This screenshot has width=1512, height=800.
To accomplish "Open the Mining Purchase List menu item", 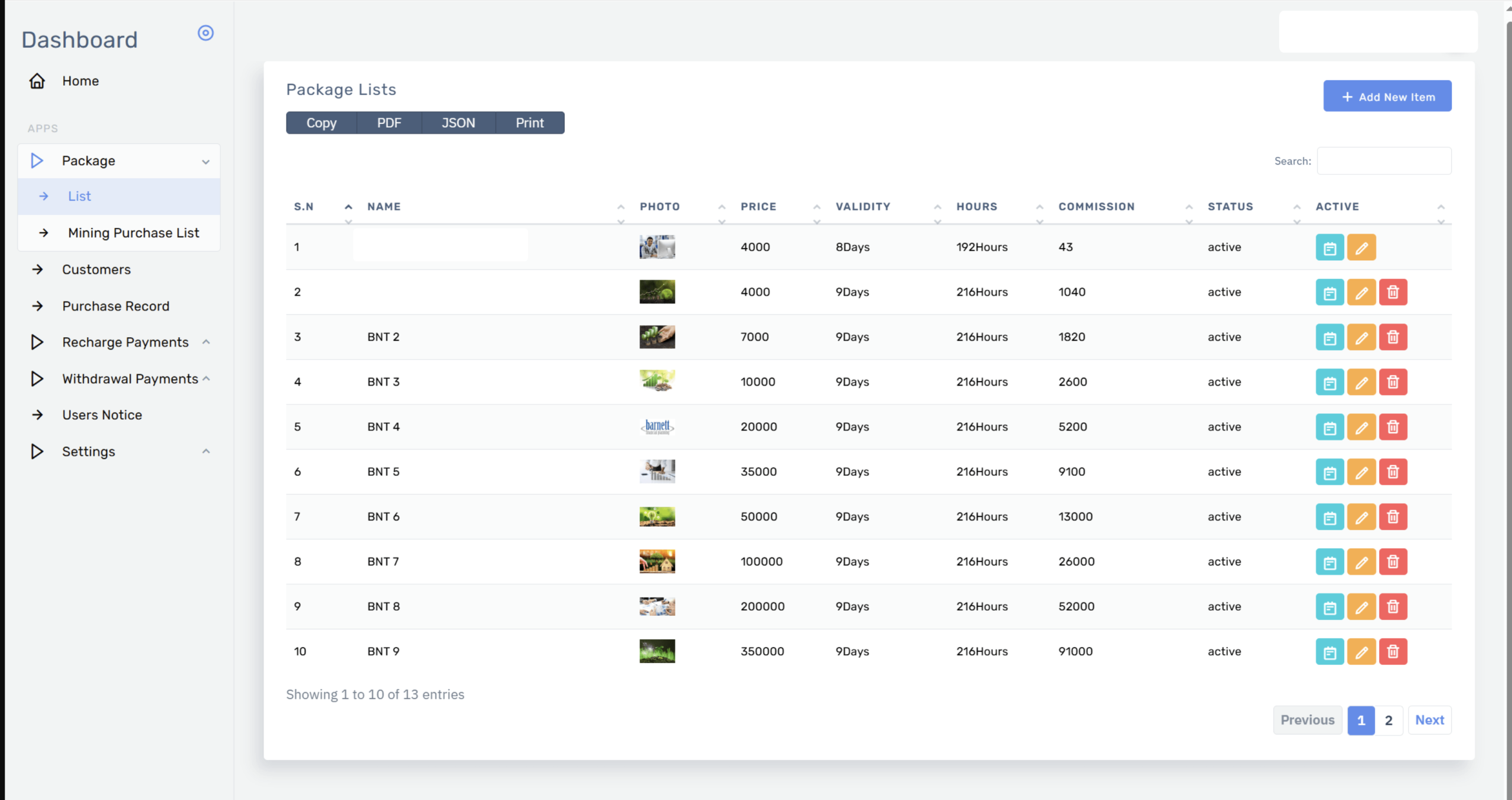I will click(x=133, y=233).
